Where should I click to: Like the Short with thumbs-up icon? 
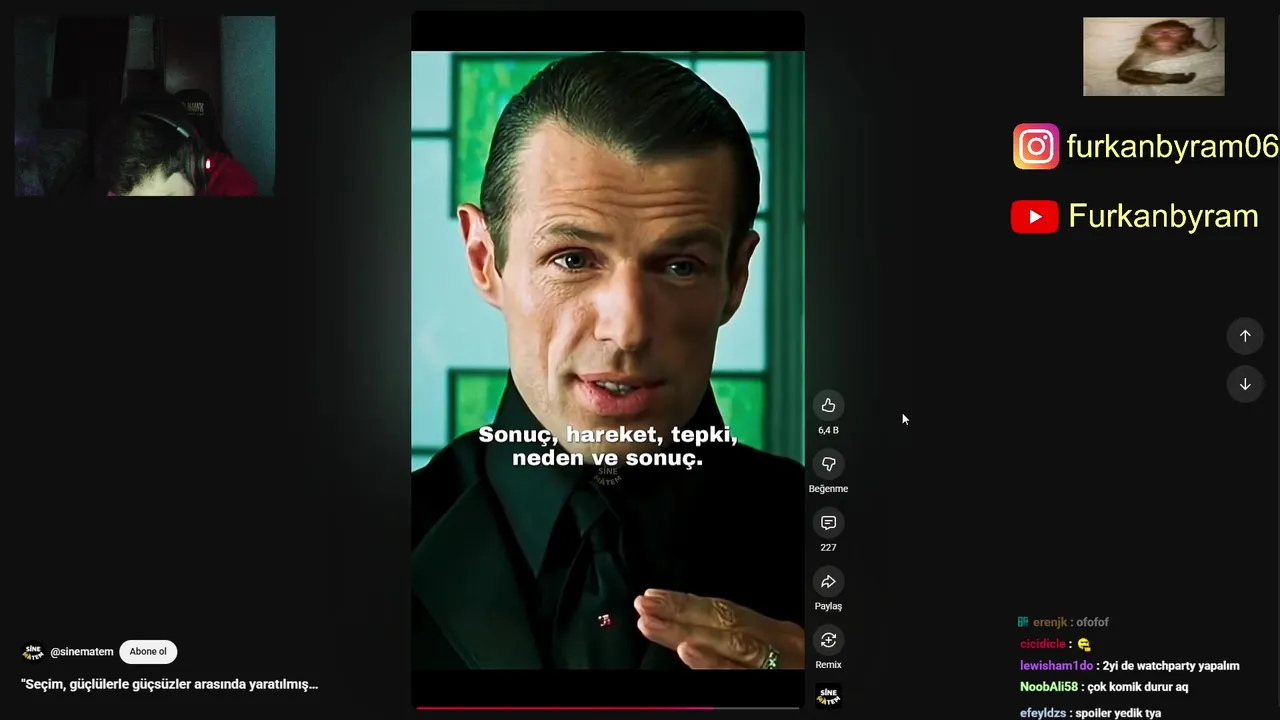pyautogui.click(x=828, y=405)
